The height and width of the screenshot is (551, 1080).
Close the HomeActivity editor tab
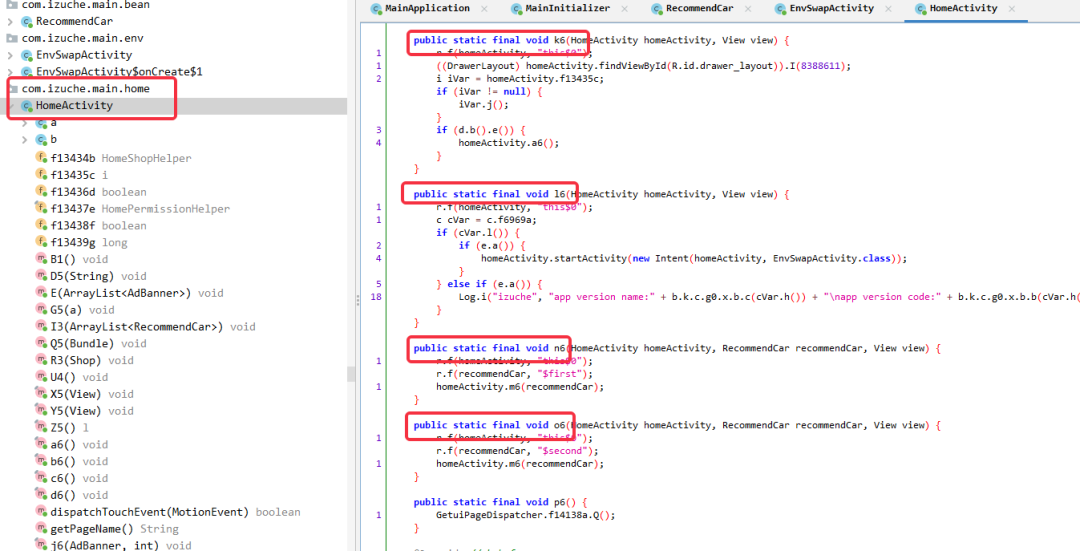(1013, 8)
